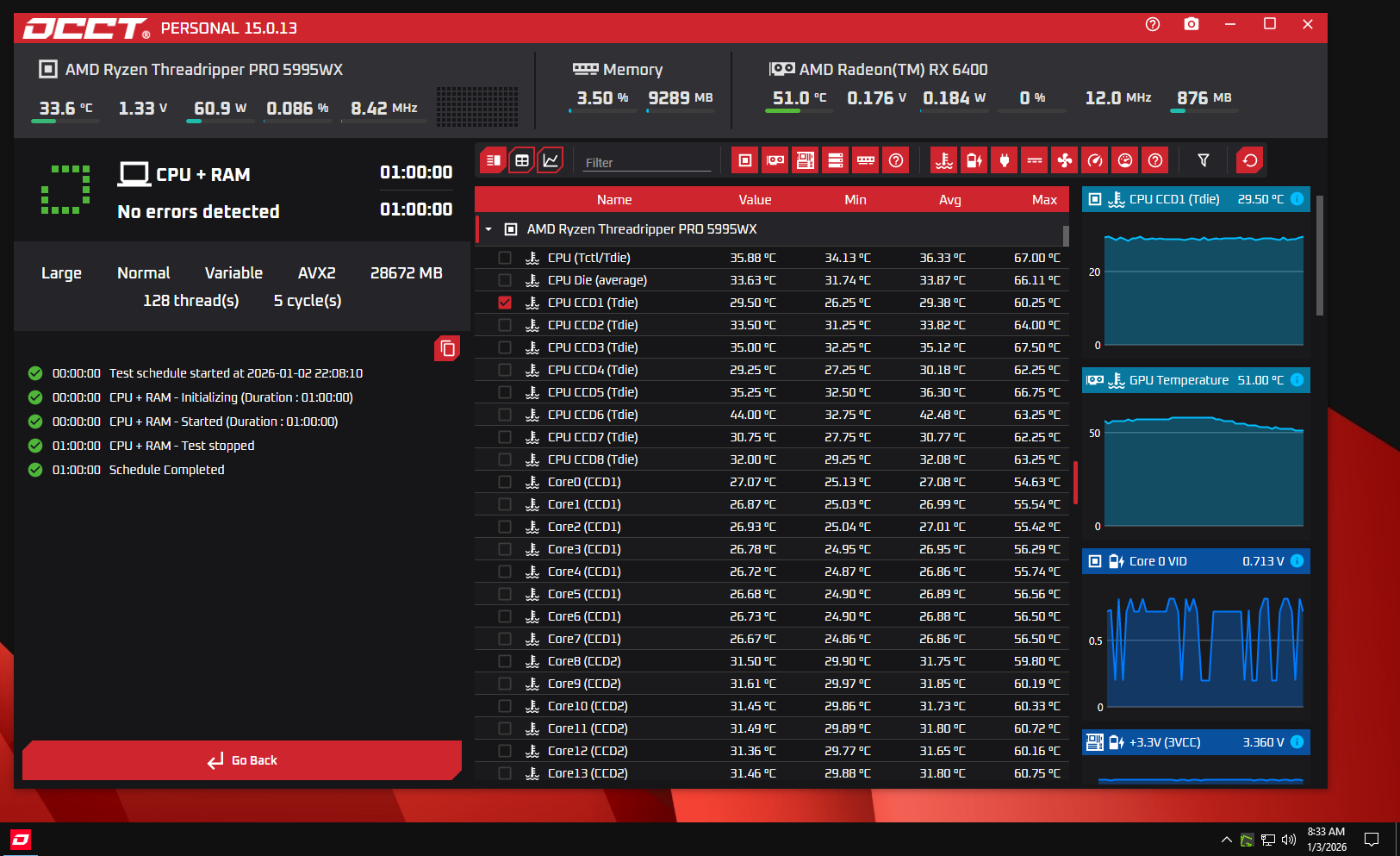Filter sensors by the fan icon

(1065, 160)
